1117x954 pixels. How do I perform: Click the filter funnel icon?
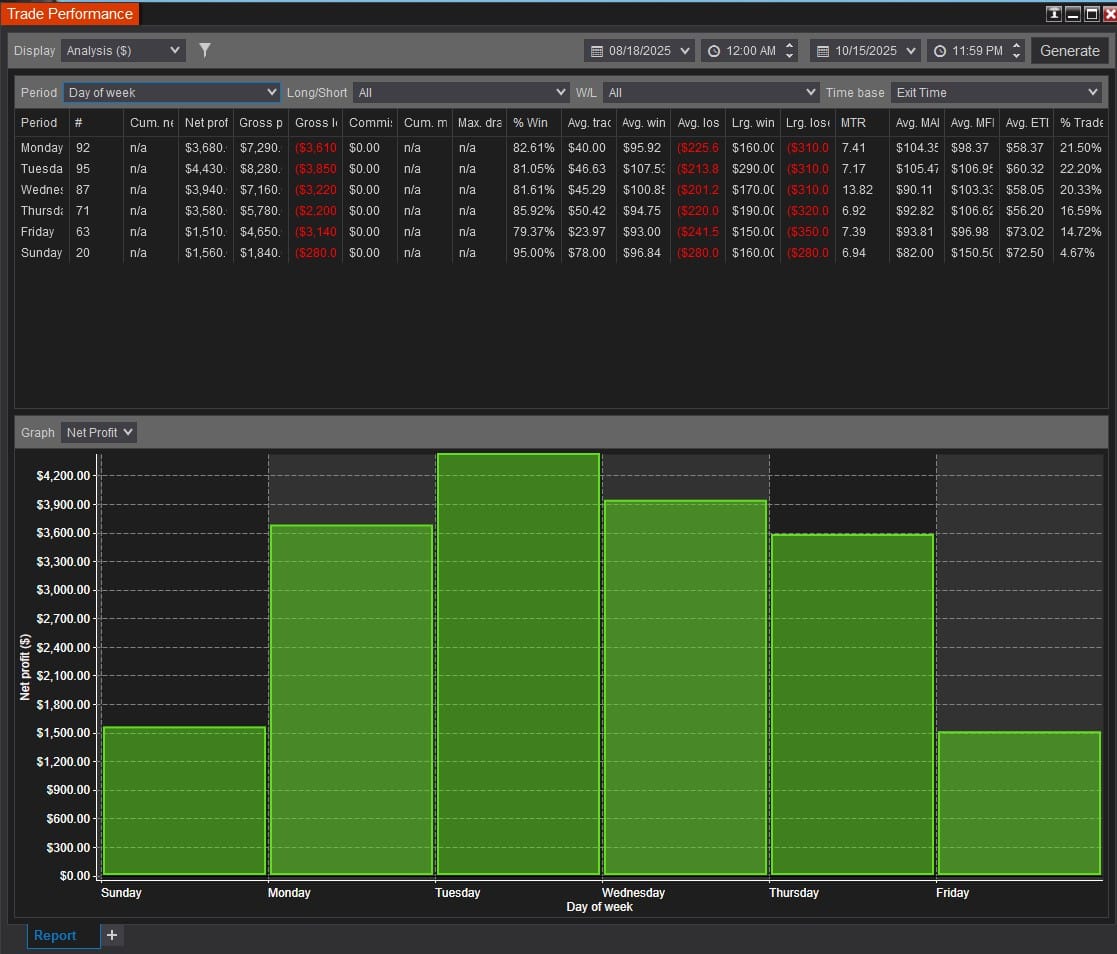pyautogui.click(x=205, y=50)
